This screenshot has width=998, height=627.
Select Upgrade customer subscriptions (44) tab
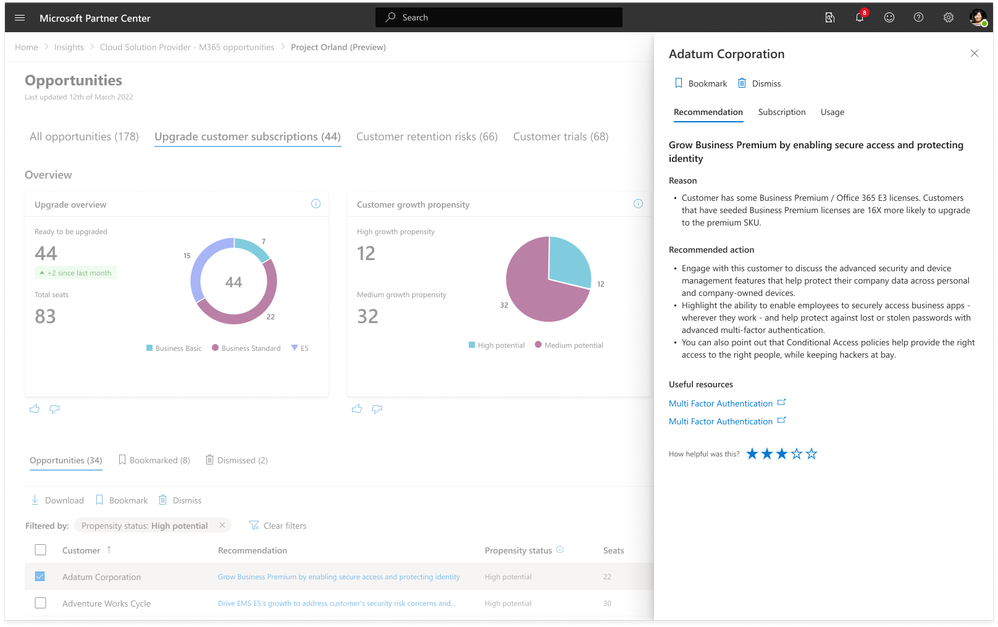(x=248, y=136)
